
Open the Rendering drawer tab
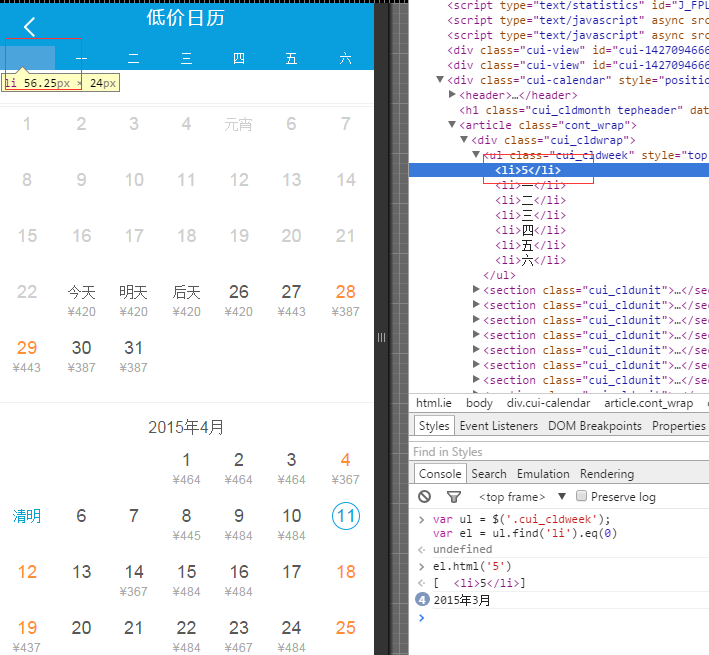pyautogui.click(x=607, y=474)
